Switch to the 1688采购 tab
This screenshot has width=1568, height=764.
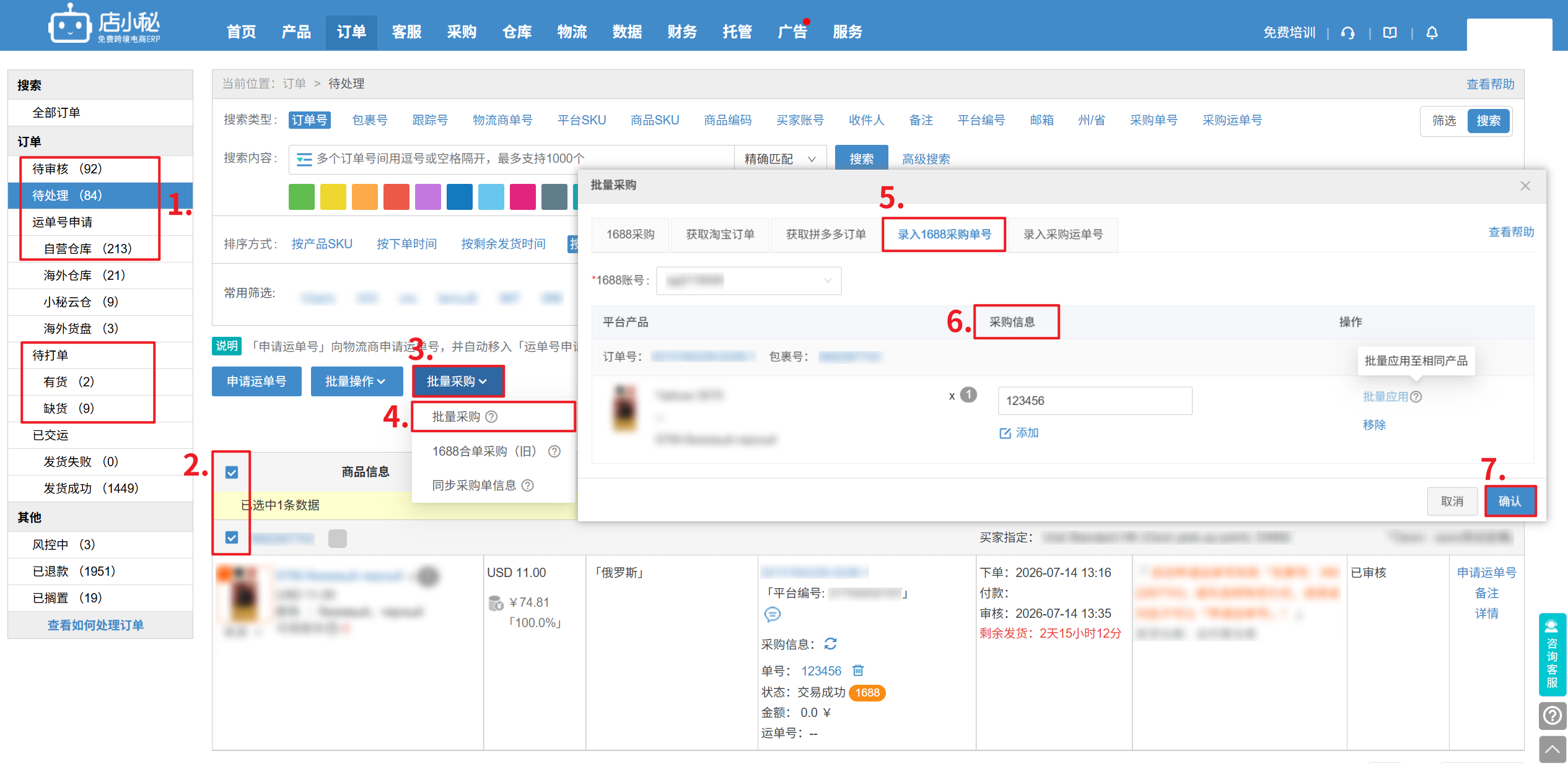[x=630, y=235]
